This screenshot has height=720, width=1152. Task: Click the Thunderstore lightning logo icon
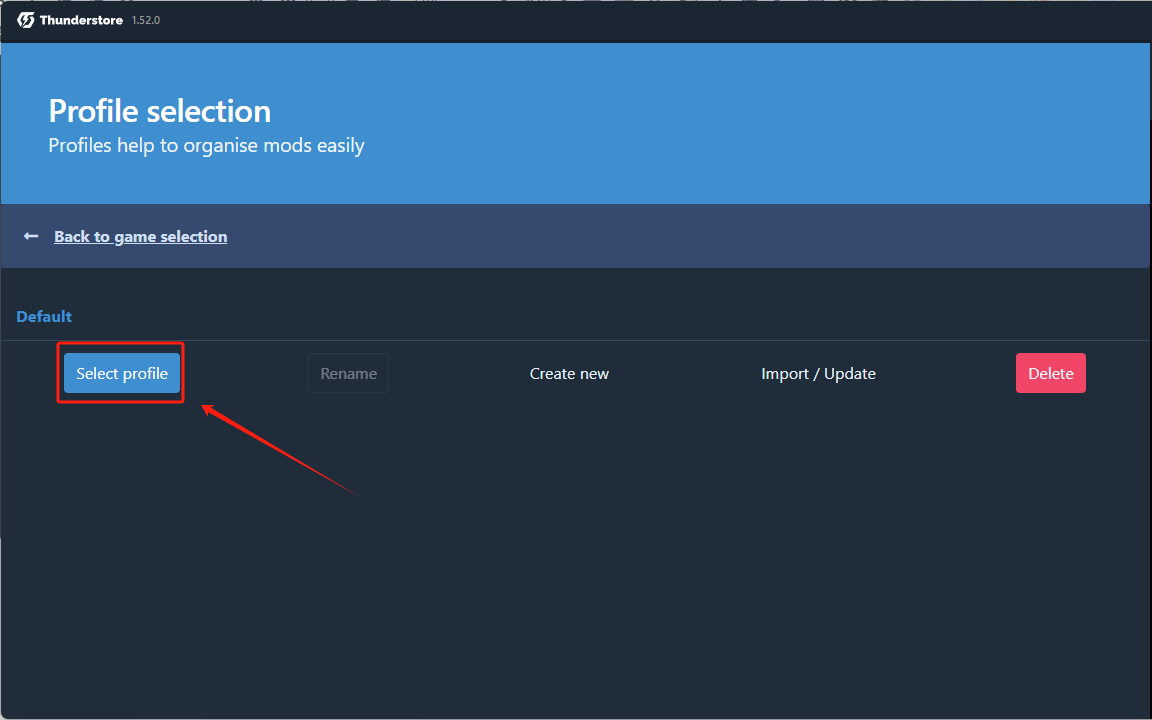[26, 20]
